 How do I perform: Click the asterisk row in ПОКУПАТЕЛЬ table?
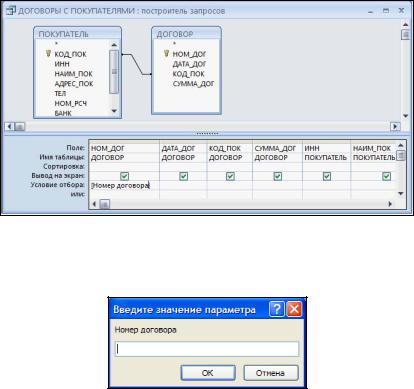(56, 44)
